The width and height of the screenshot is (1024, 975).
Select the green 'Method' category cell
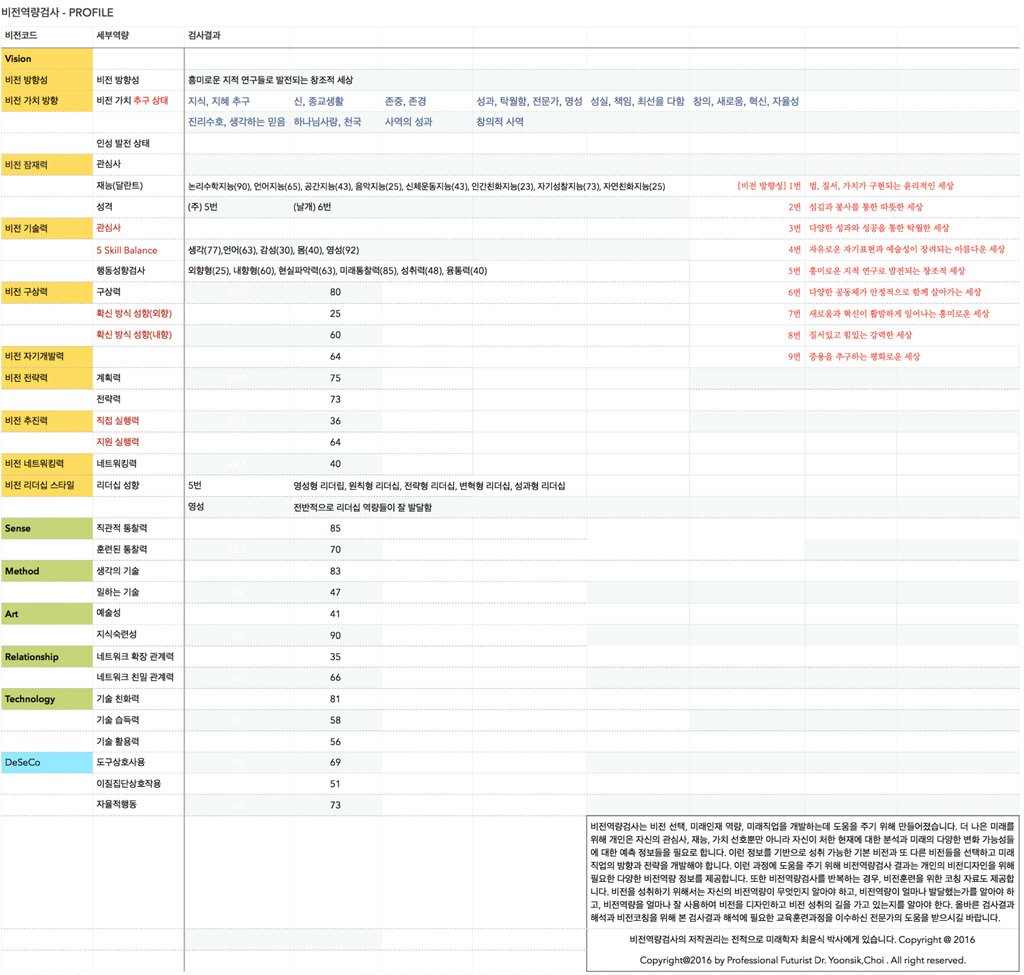tap(47, 571)
